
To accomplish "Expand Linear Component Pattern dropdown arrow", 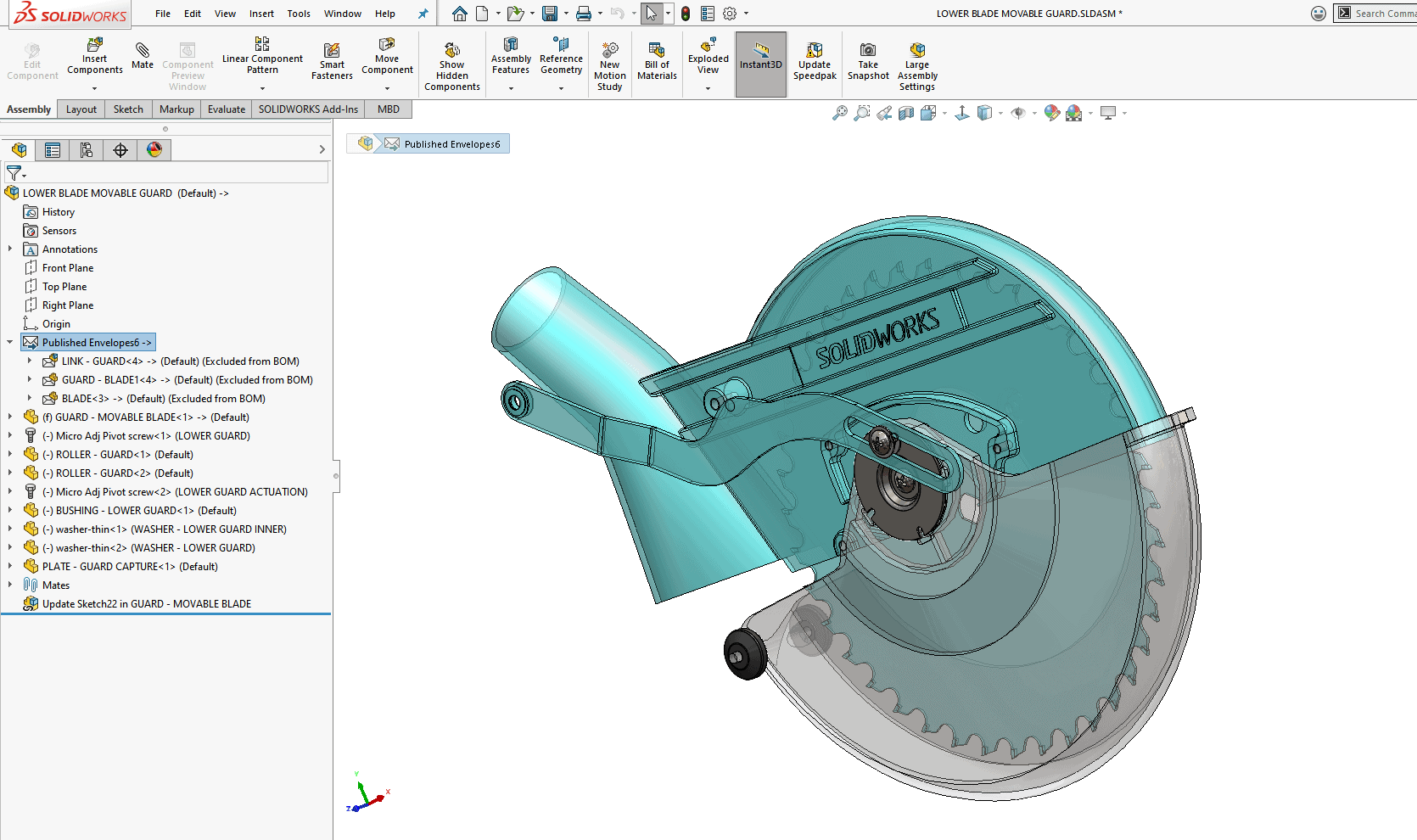I will 262,88.
